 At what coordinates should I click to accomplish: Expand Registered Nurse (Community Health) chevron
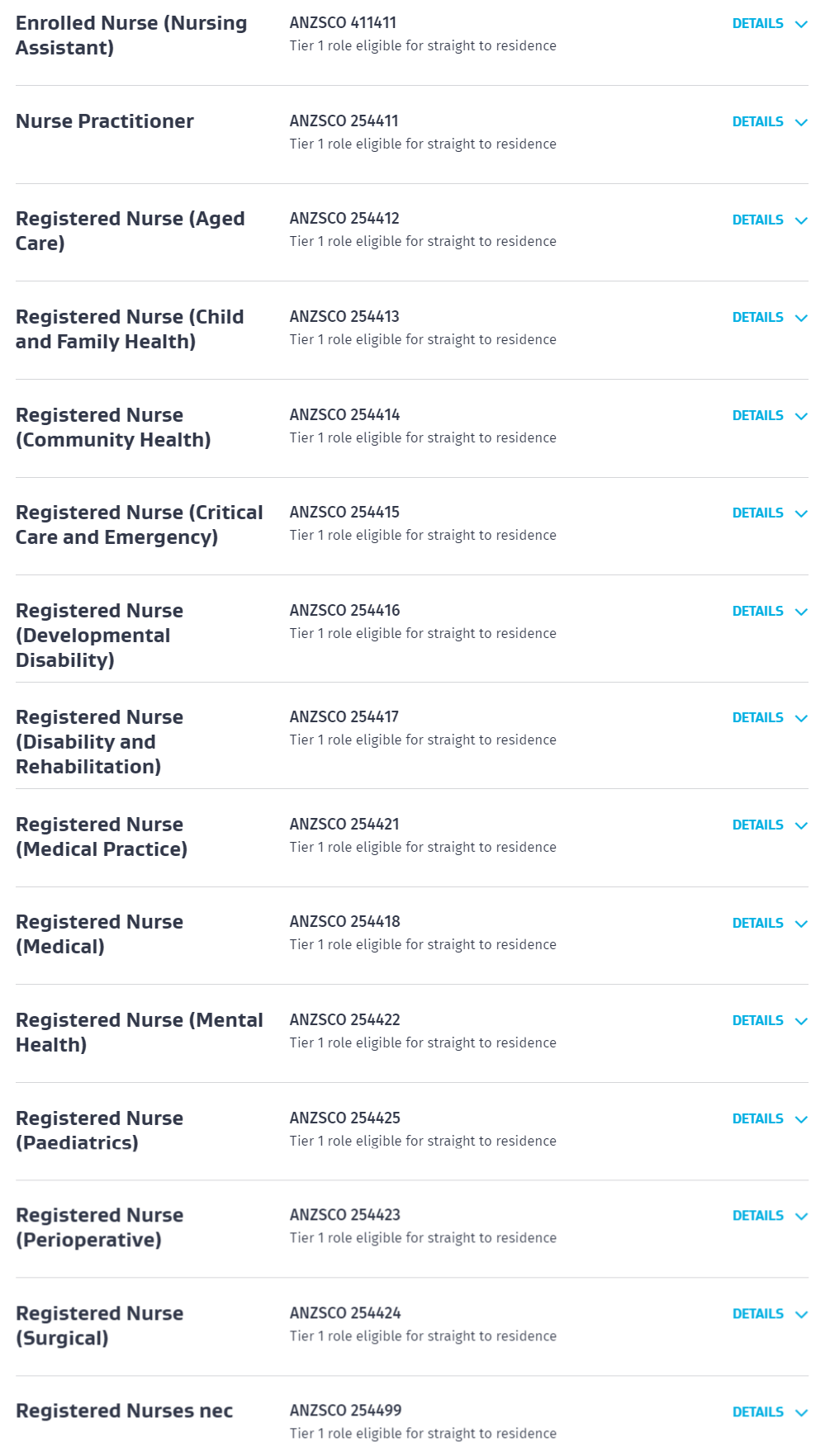pyautogui.click(x=800, y=416)
